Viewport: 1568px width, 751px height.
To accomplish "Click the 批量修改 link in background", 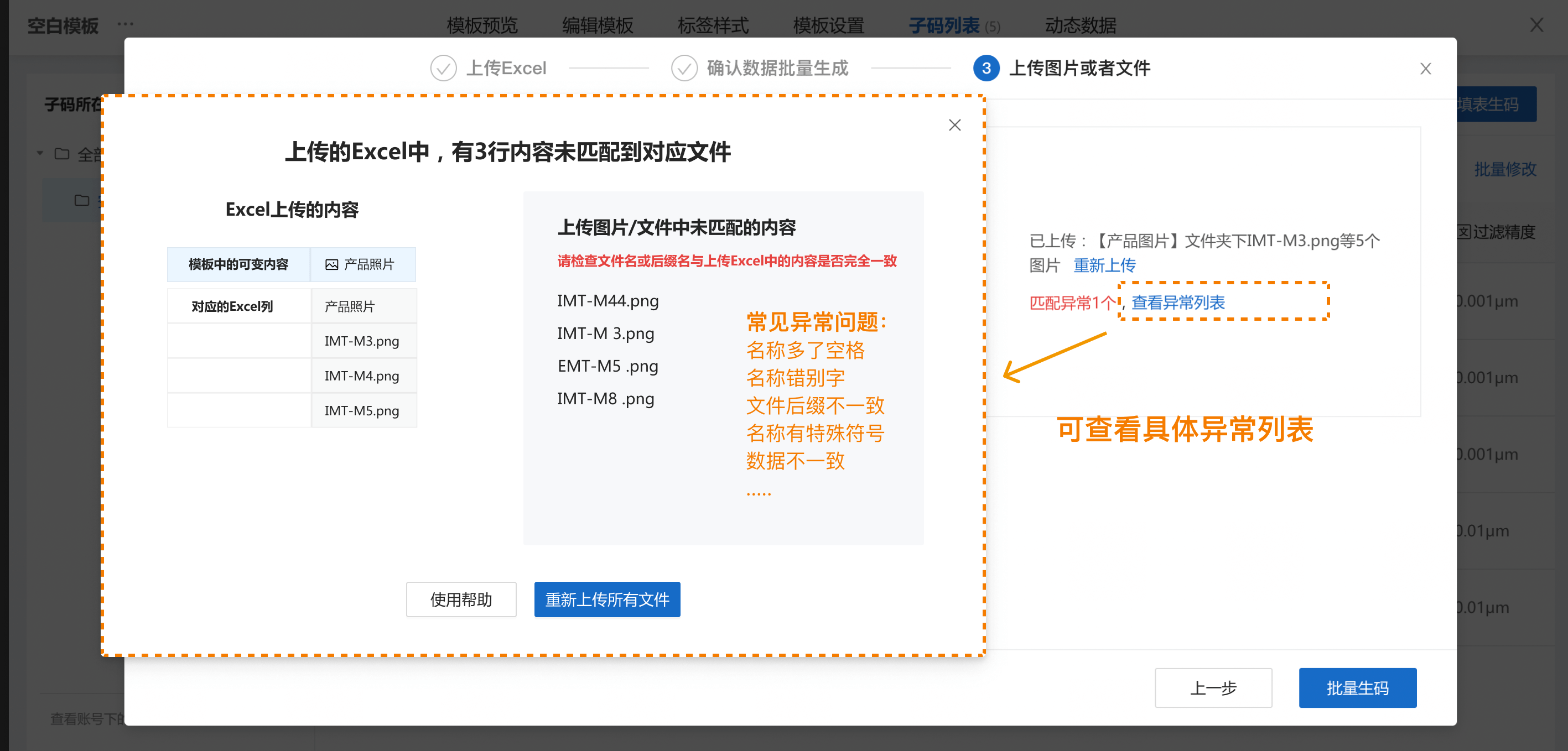I will 1505,169.
